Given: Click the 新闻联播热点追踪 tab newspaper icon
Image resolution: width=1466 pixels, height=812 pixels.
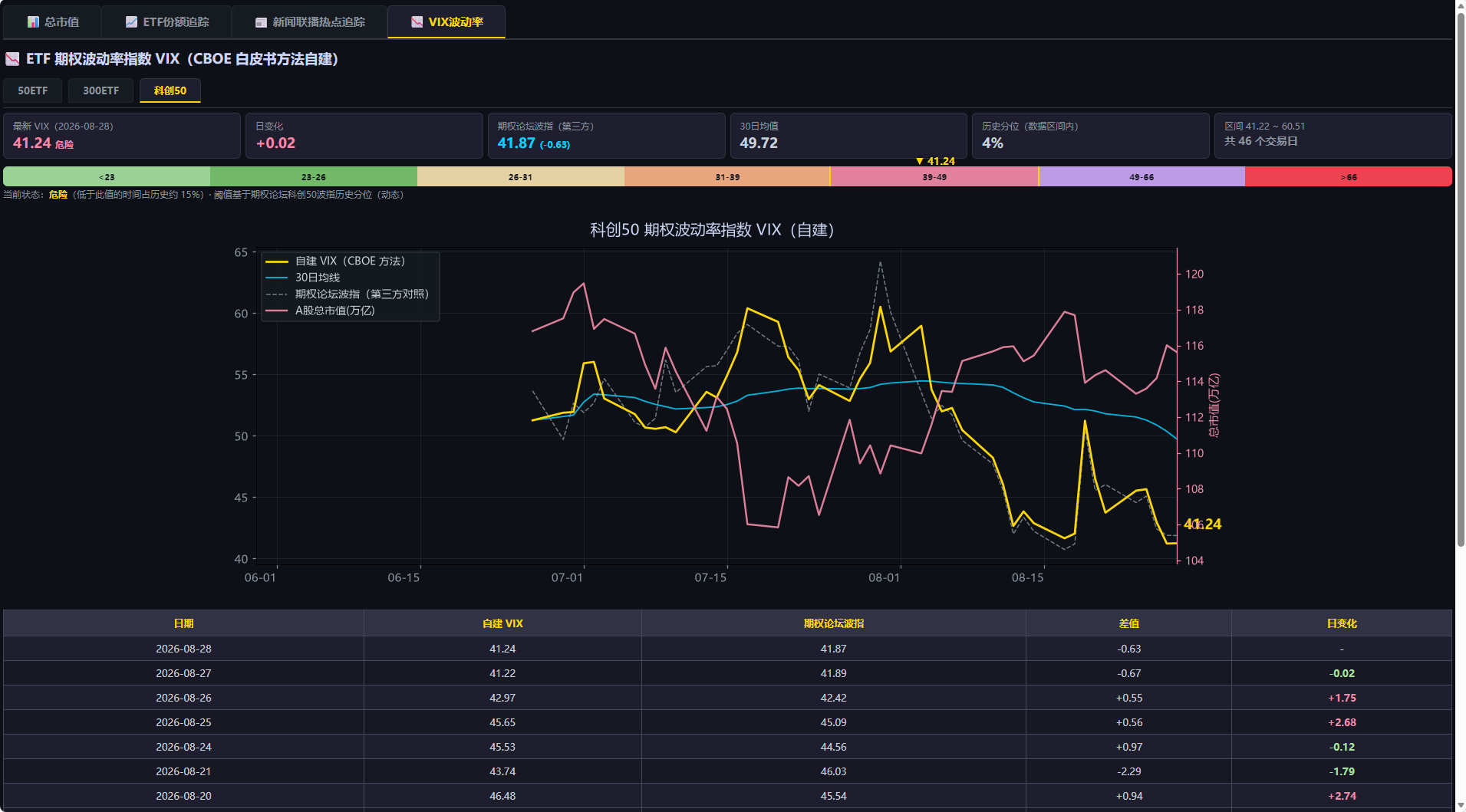Looking at the screenshot, I should coord(261,22).
